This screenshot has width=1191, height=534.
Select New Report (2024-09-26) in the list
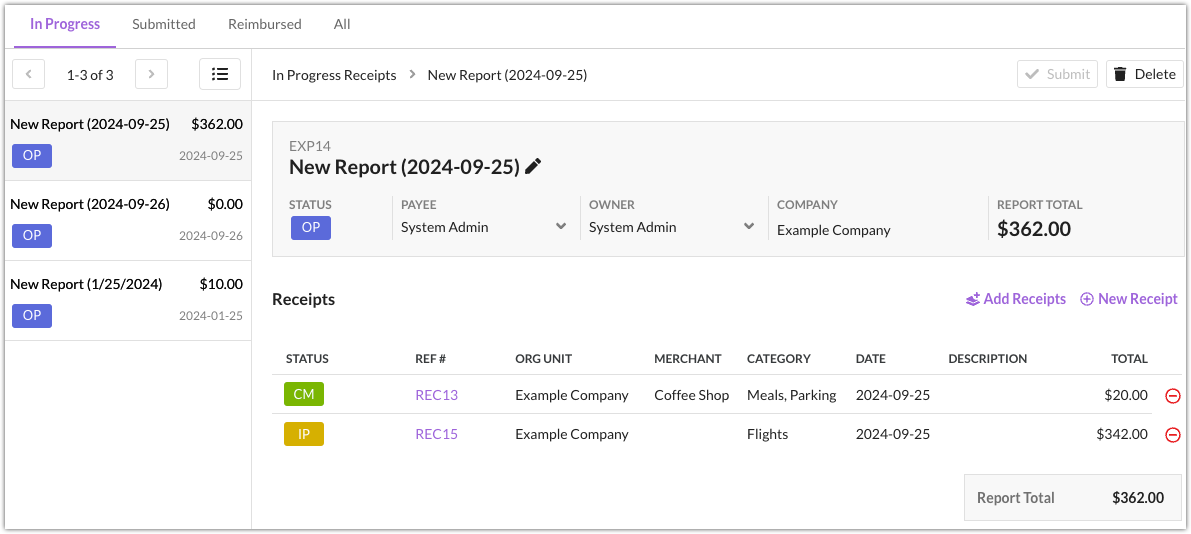pos(128,220)
